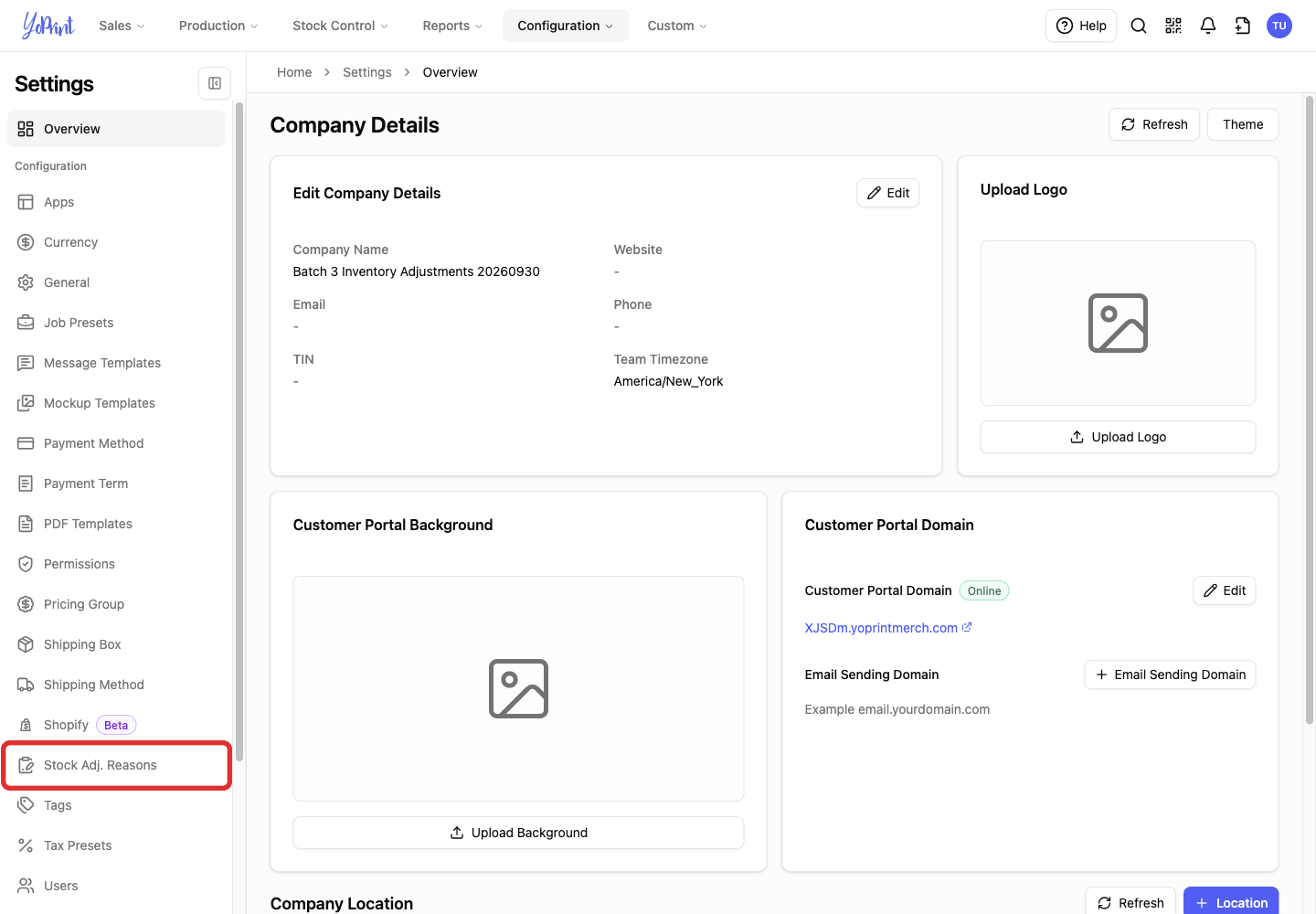Open Mockup Templates
Viewport: 1316px width, 914px height.
pos(116,403)
